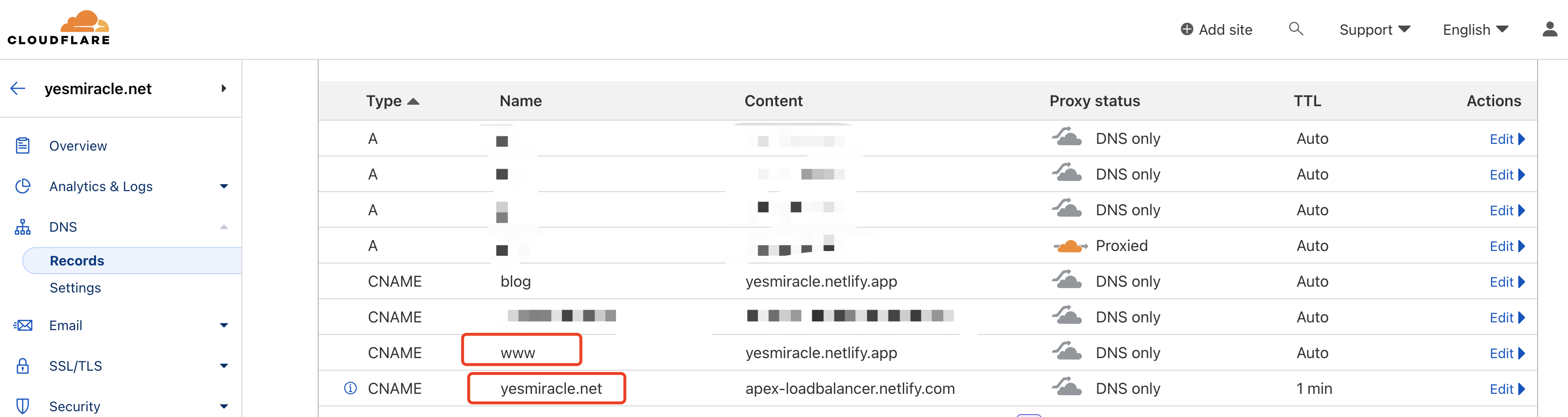Select the DNS icon in the sidebar

(23, 226)
